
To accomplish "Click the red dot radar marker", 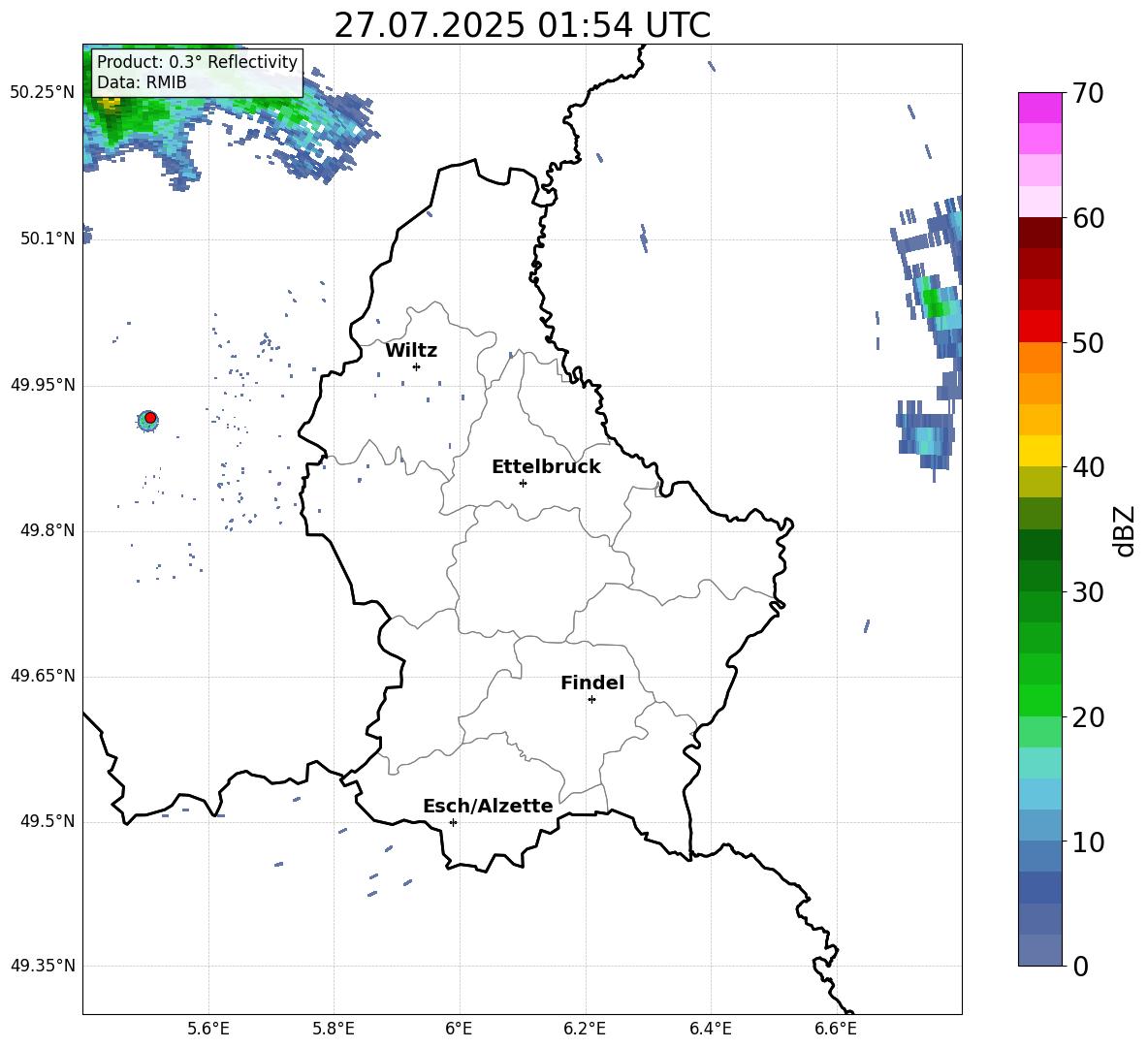I will 150,418.
